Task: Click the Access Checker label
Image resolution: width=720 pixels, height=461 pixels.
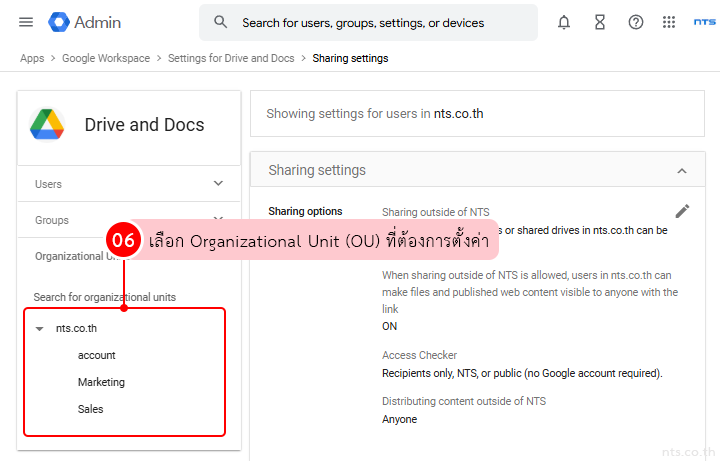Action: coord(419,355)
